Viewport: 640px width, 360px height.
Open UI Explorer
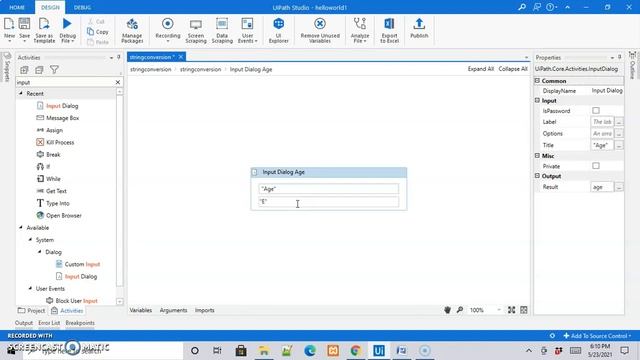tap(279, 30)
